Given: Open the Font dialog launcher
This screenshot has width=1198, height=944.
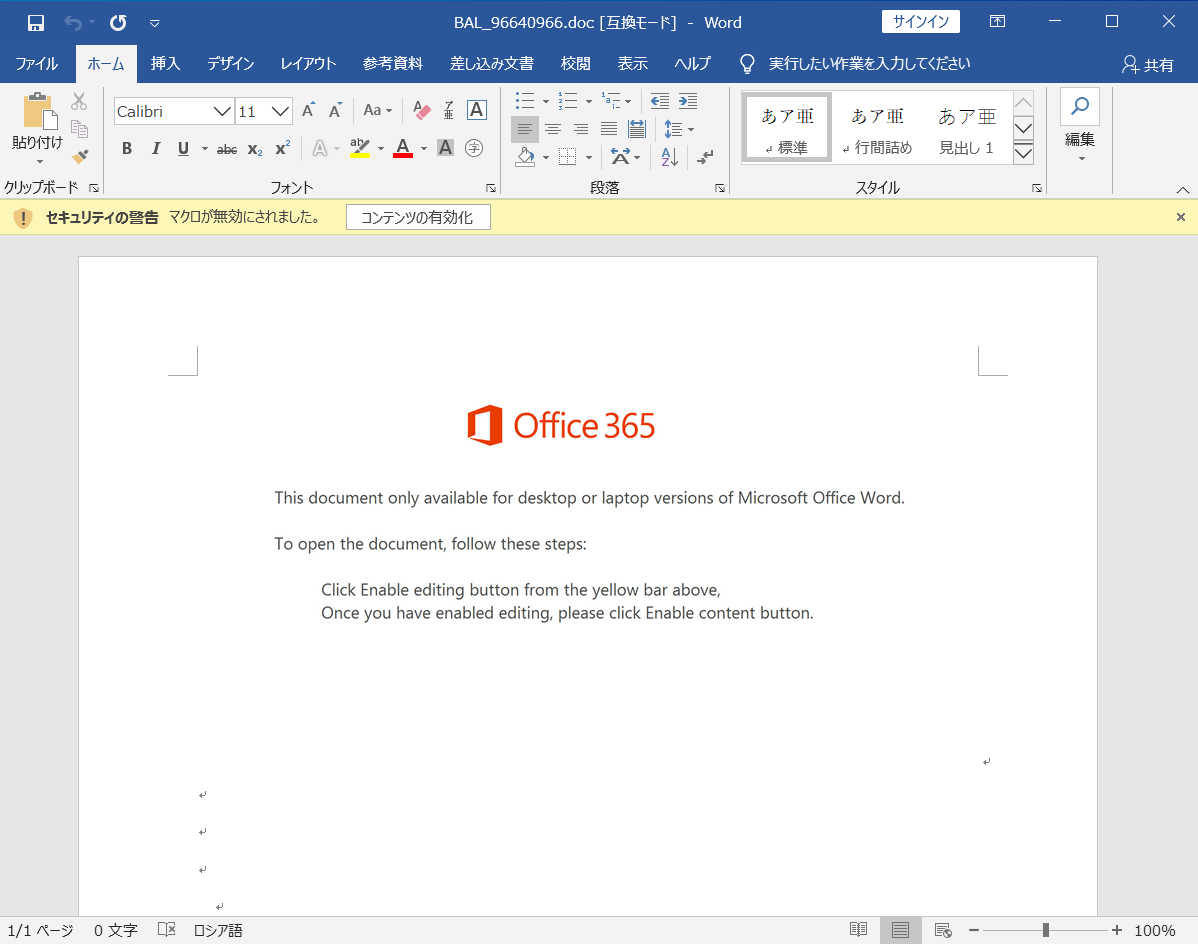Looking at the screenshot, I should [491, 188].
